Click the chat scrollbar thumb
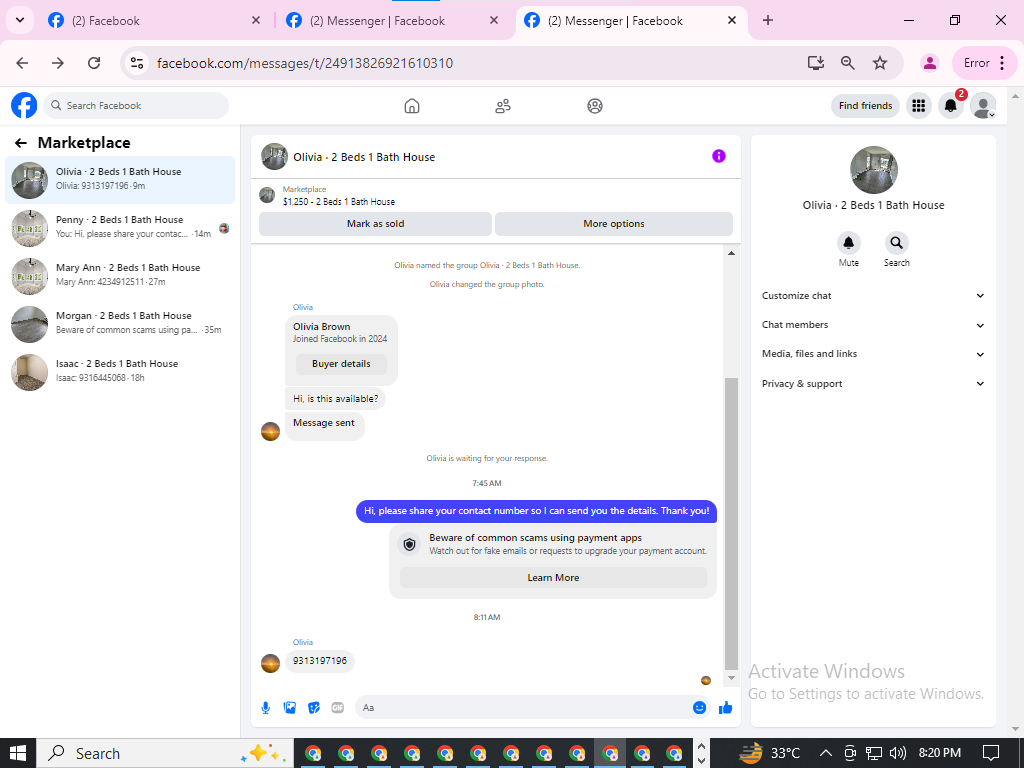 731,522
